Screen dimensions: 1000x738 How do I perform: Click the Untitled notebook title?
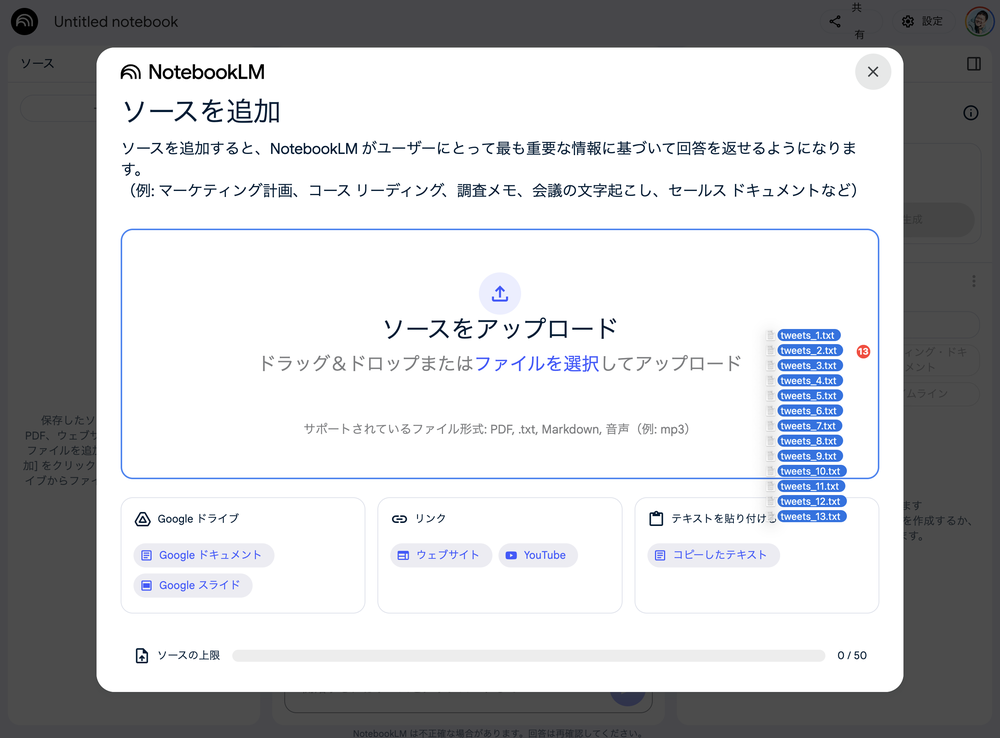(x=116, y=21)
